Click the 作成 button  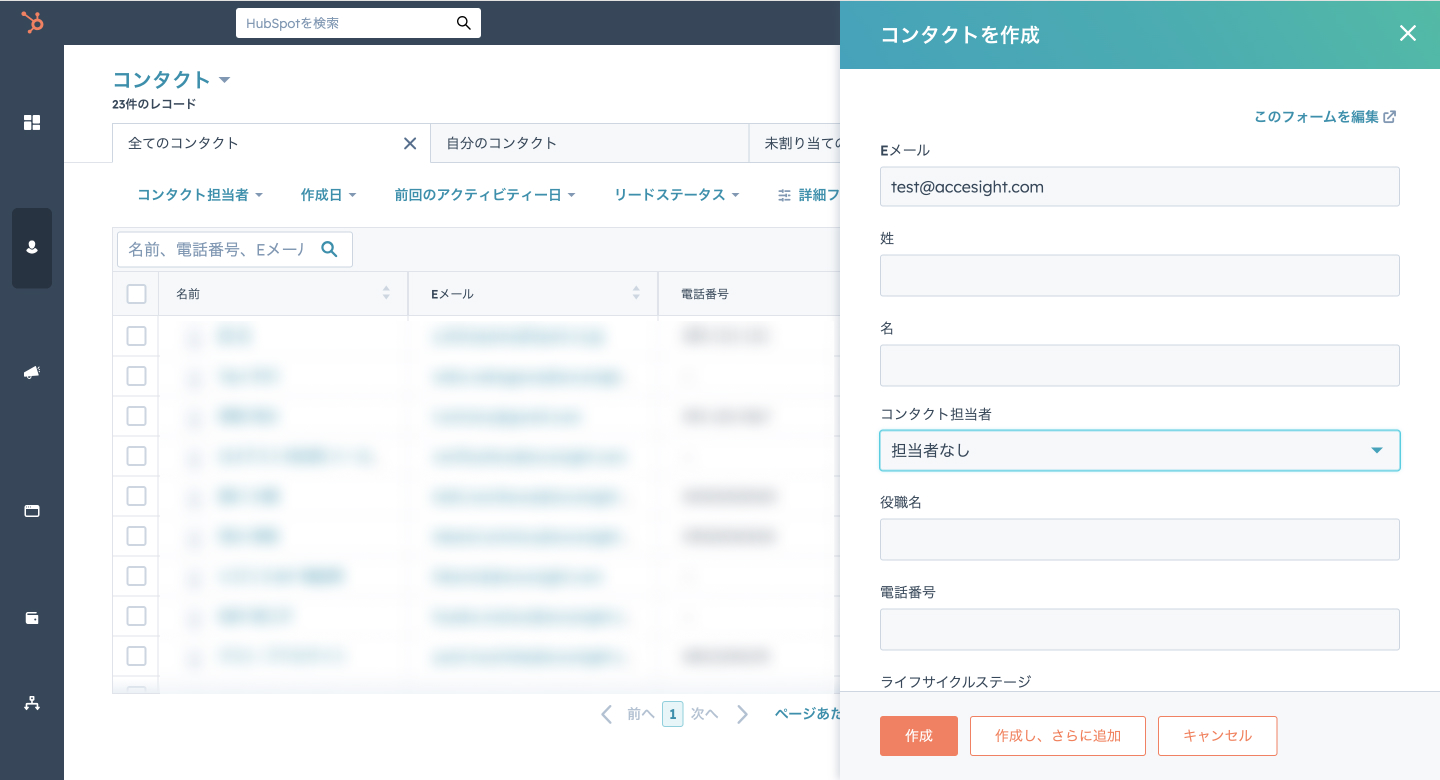919,736
